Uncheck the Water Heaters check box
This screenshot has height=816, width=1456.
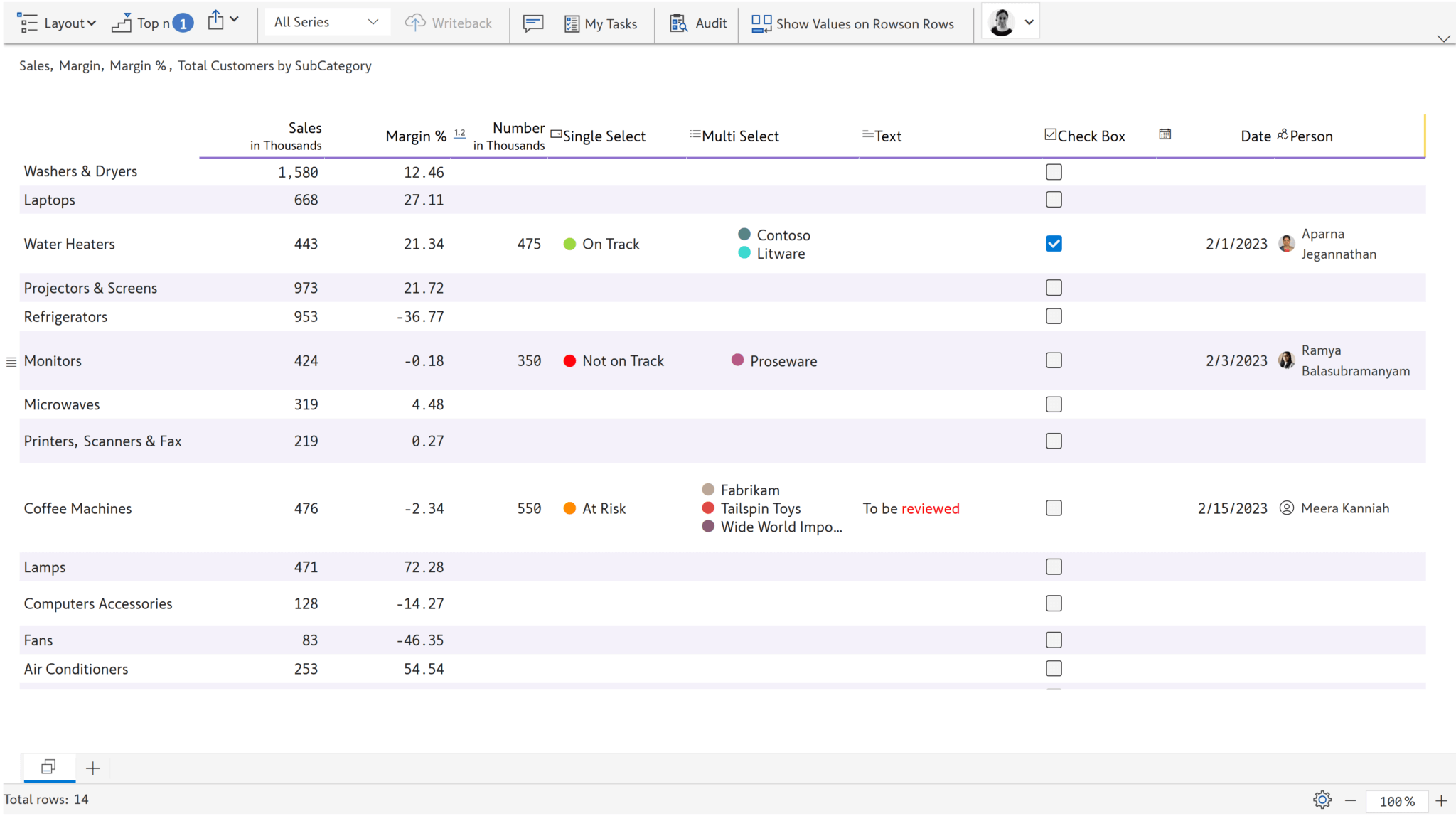[1054, 244]
